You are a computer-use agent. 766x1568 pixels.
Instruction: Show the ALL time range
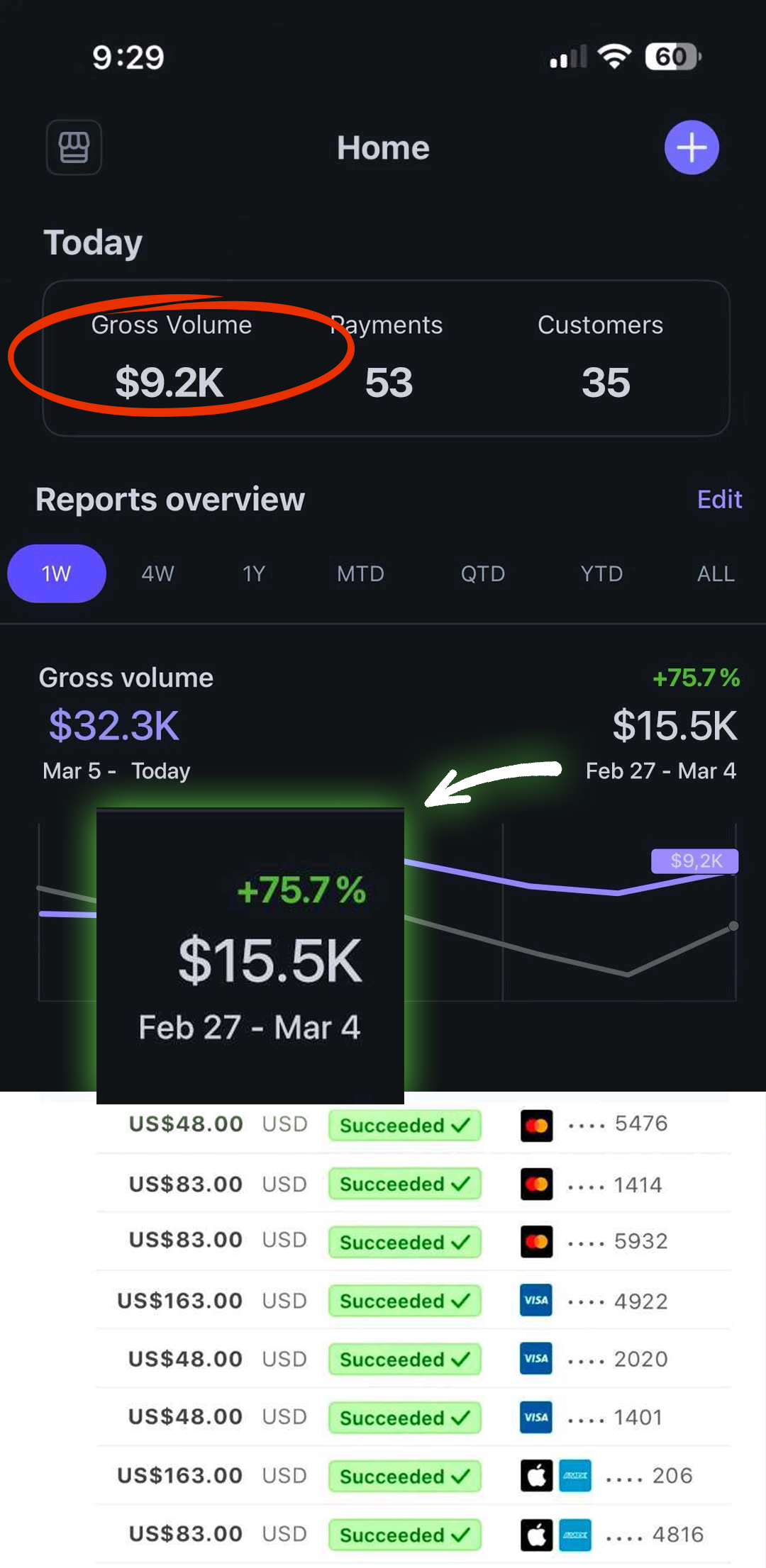tap(716, 573)
